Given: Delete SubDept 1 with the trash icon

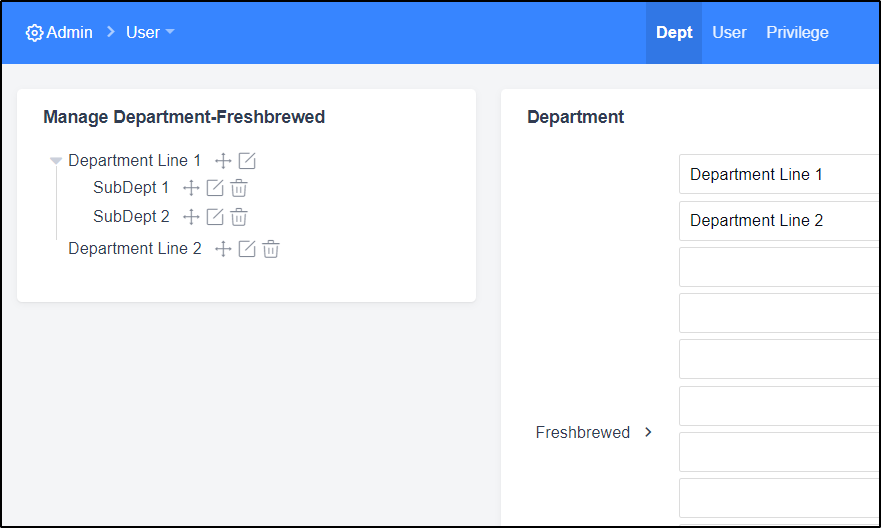Looking at the screenshot, I should tap(239, 188).
